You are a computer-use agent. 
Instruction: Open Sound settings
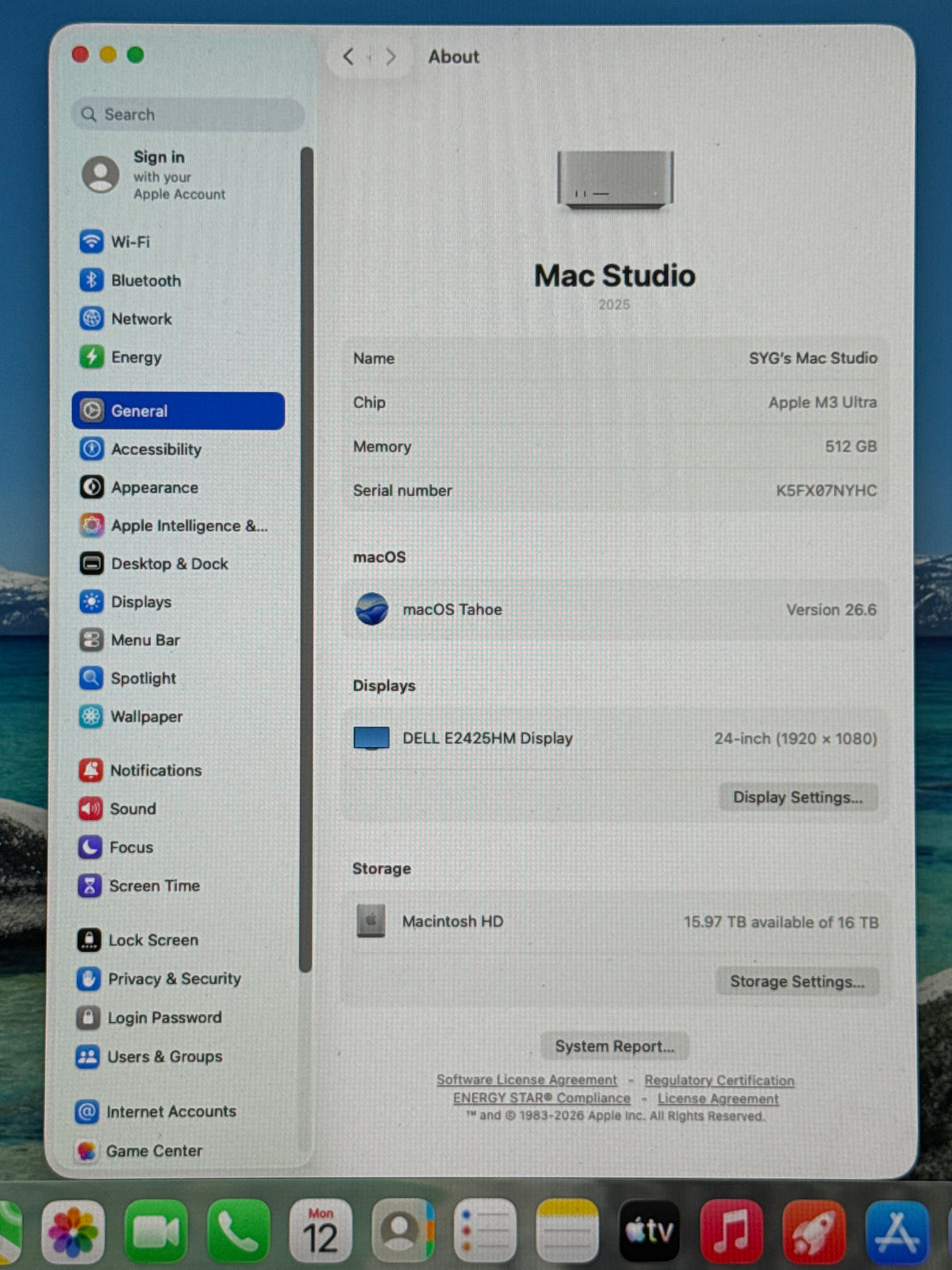point(117,808)
